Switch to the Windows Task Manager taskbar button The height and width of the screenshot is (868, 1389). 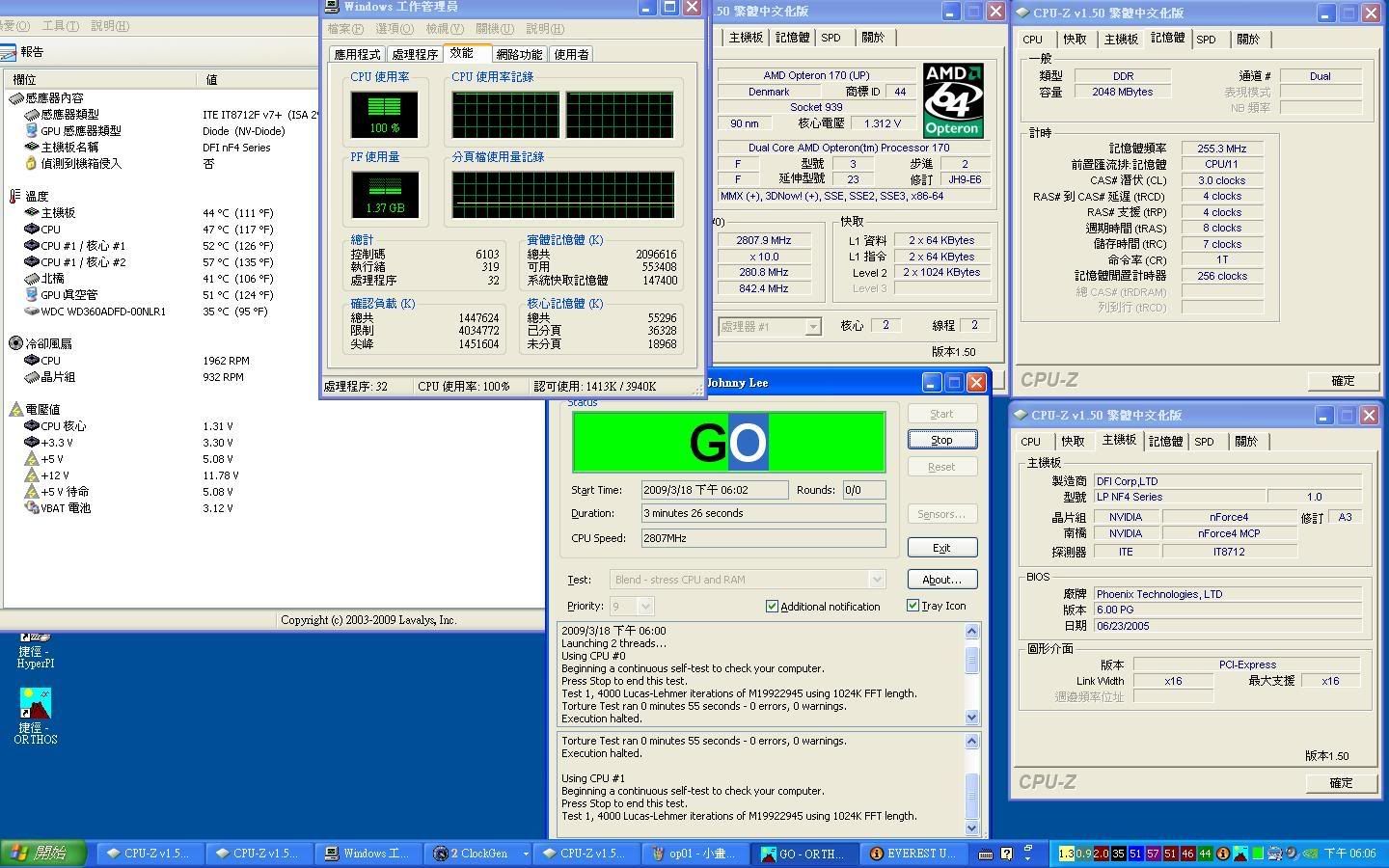pos(370,854)
